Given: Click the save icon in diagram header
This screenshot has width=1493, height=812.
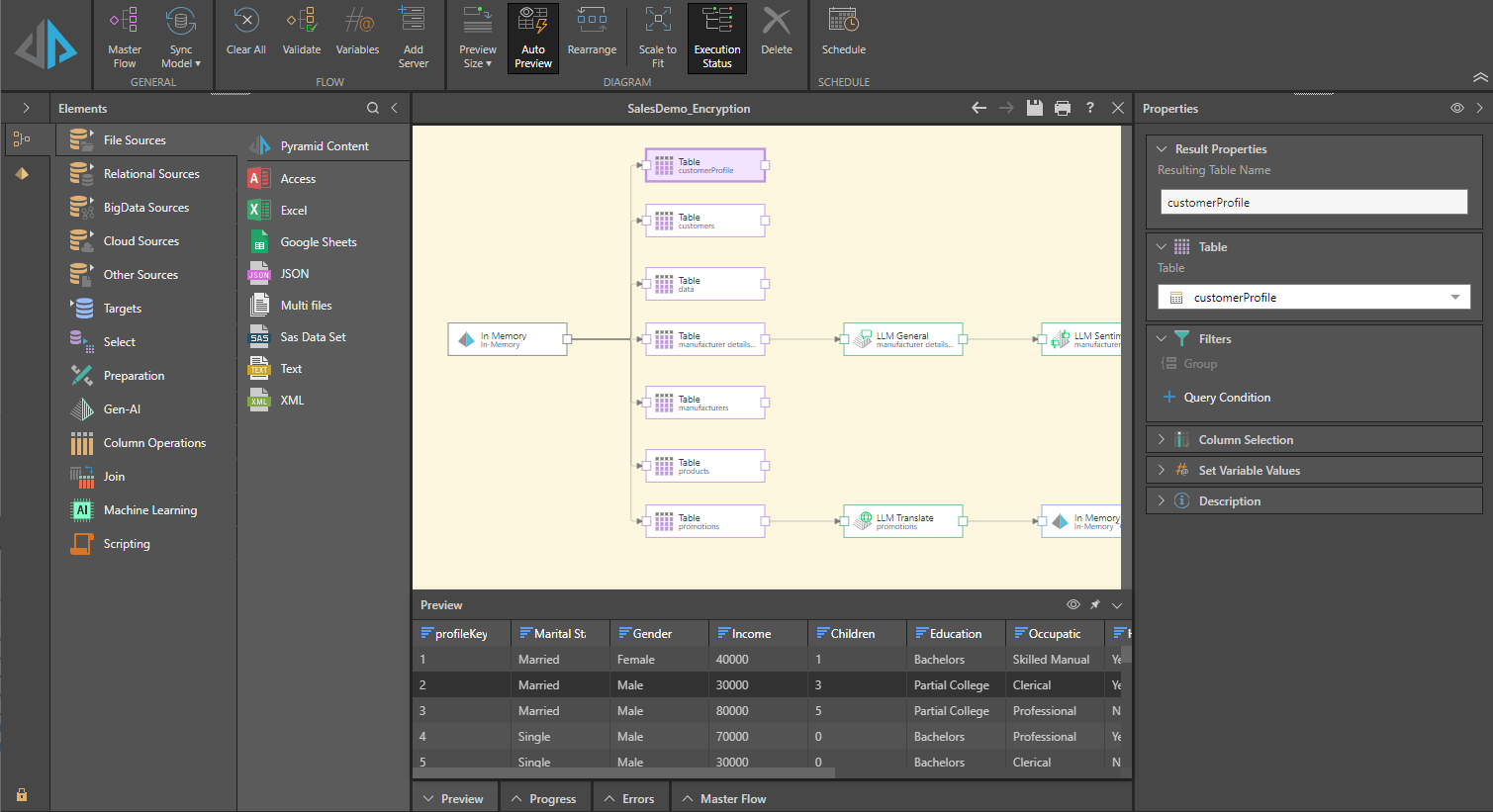Looking at the screenshot, I should pyautogui.click(x=1034, y=108).
